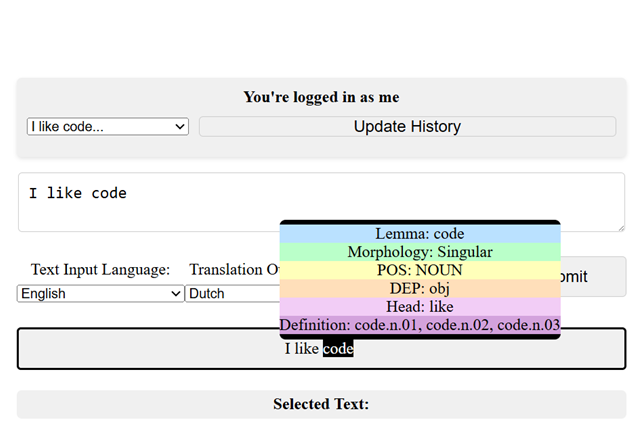Grab the text area resize handle
Viewport: 643px width, 428px height.
619,226
